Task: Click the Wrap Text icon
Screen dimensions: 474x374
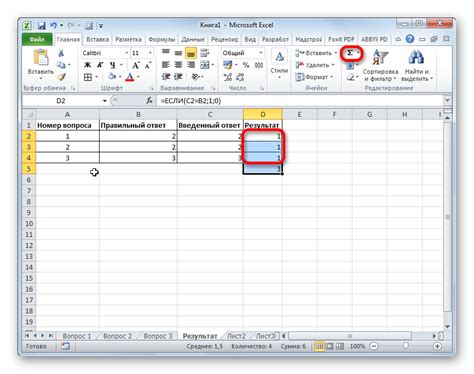Action: click(204, 53)
